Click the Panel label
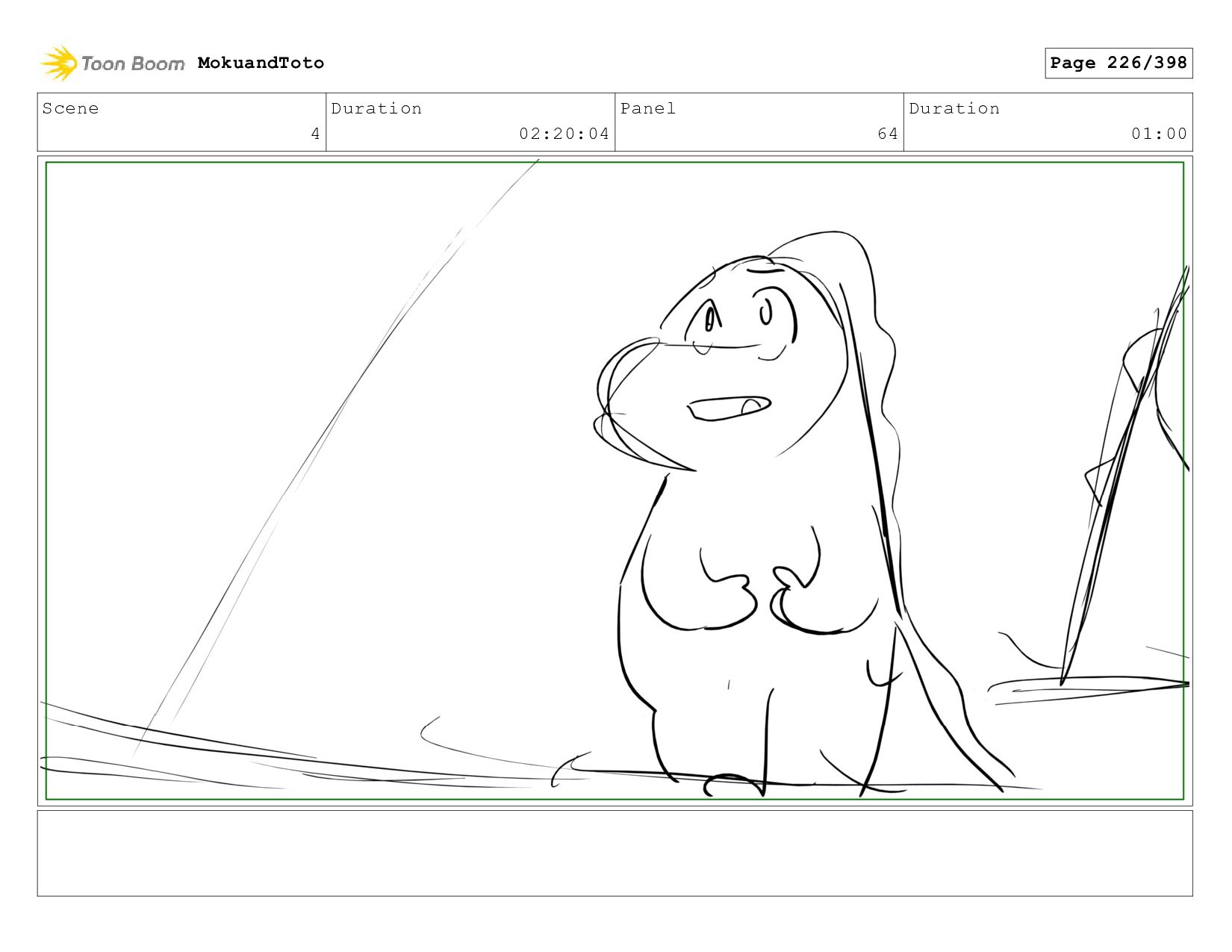1232x952 pixels. point(648,108)
